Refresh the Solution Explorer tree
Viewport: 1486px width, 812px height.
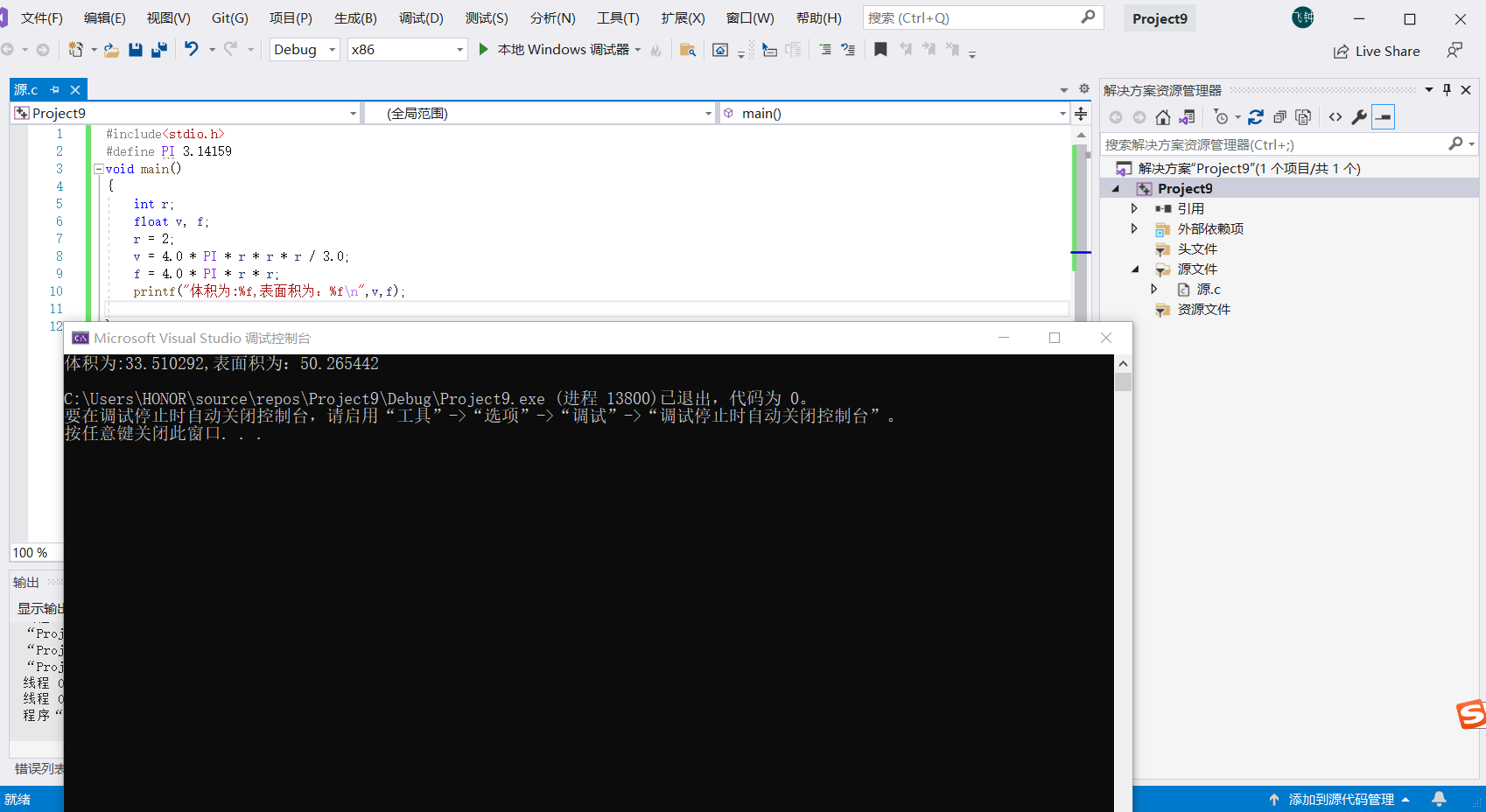(x=1256, y=117)
